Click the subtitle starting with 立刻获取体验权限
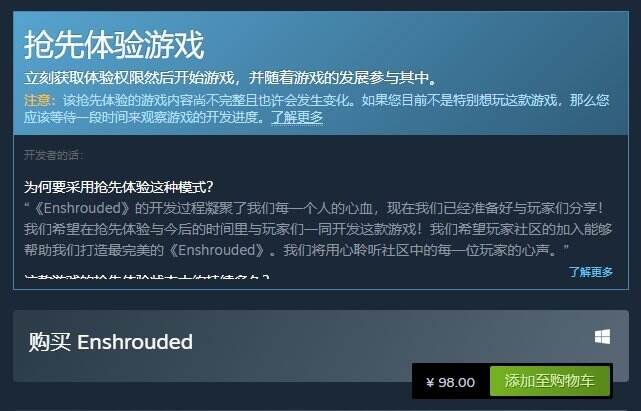Image resolution: width=641 pixels, height=411 pixels. pyautogui.click(x=230, y=78)
